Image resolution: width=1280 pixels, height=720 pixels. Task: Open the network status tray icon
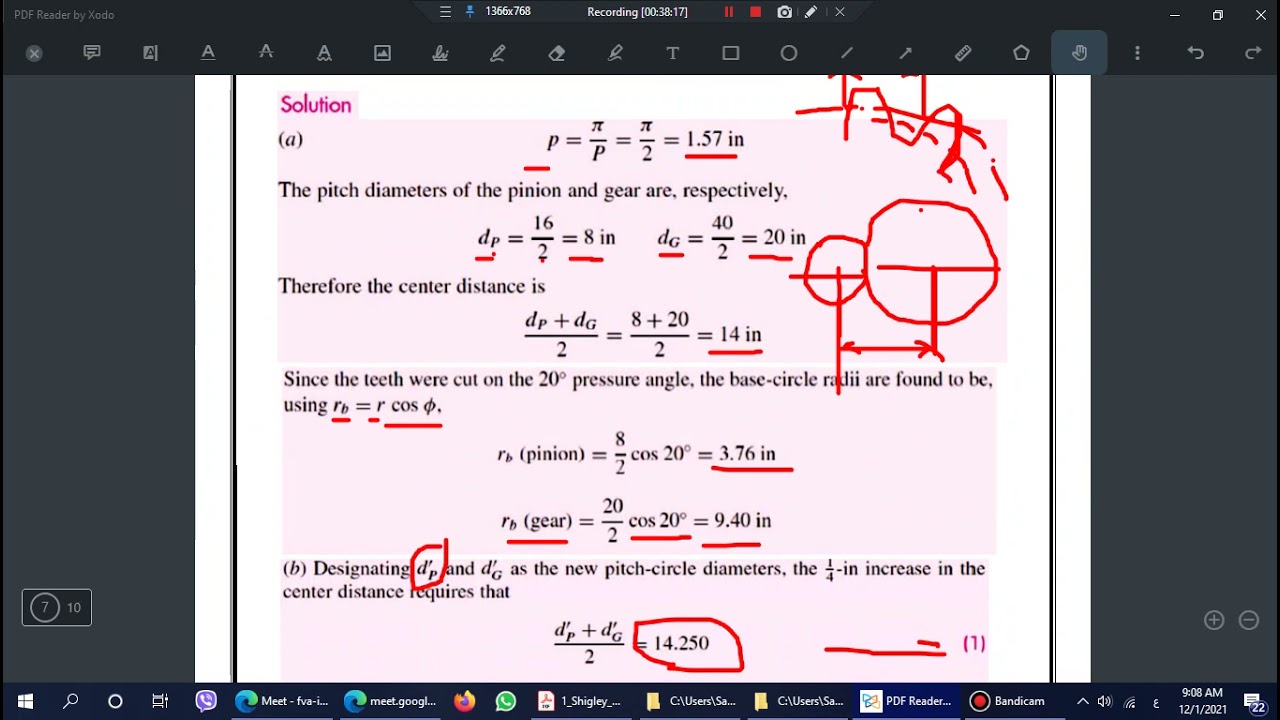point(1130,701)
